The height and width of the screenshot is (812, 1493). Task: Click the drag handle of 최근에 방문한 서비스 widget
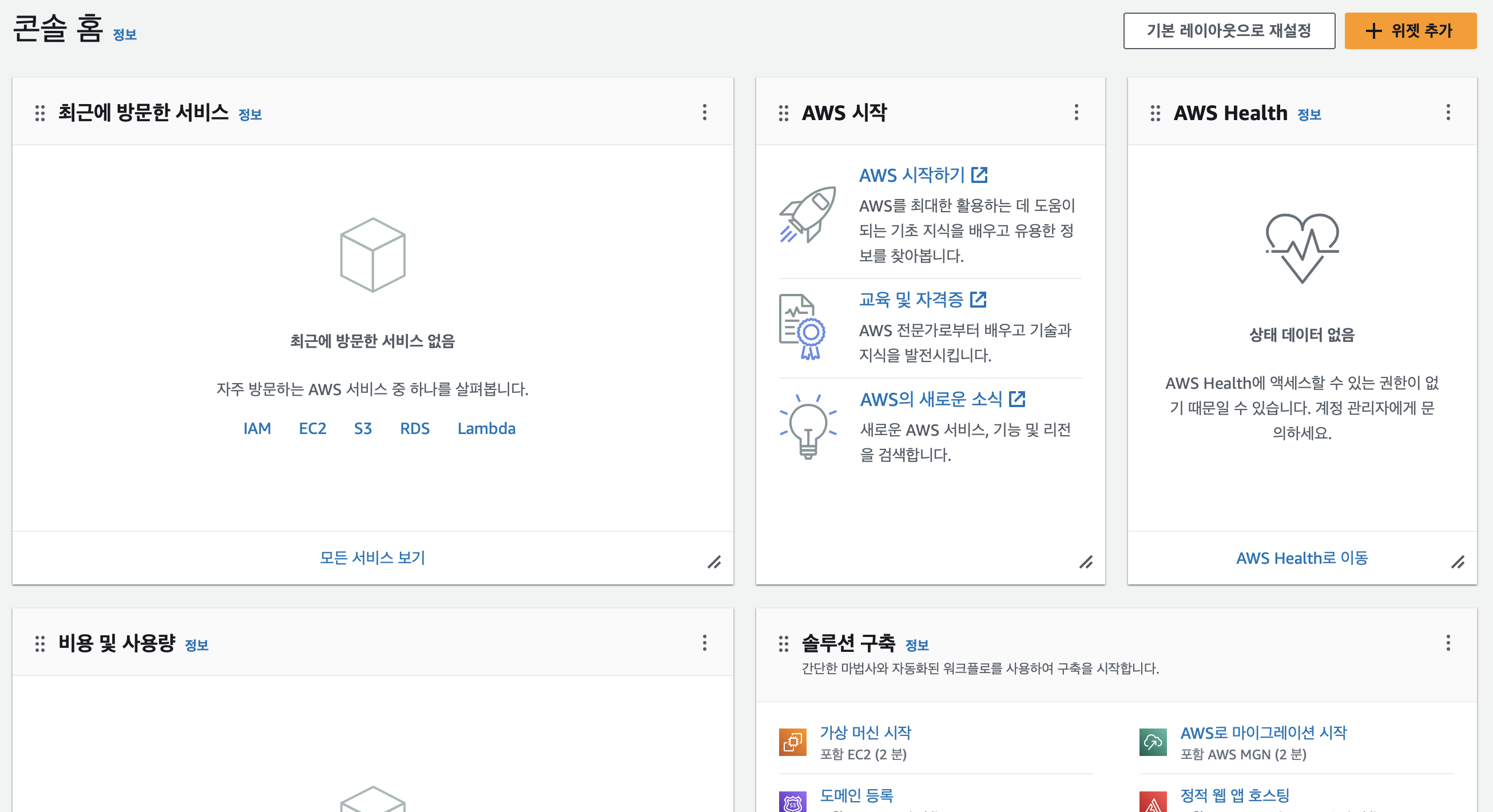pyautogui.click(x=40, y=113)
